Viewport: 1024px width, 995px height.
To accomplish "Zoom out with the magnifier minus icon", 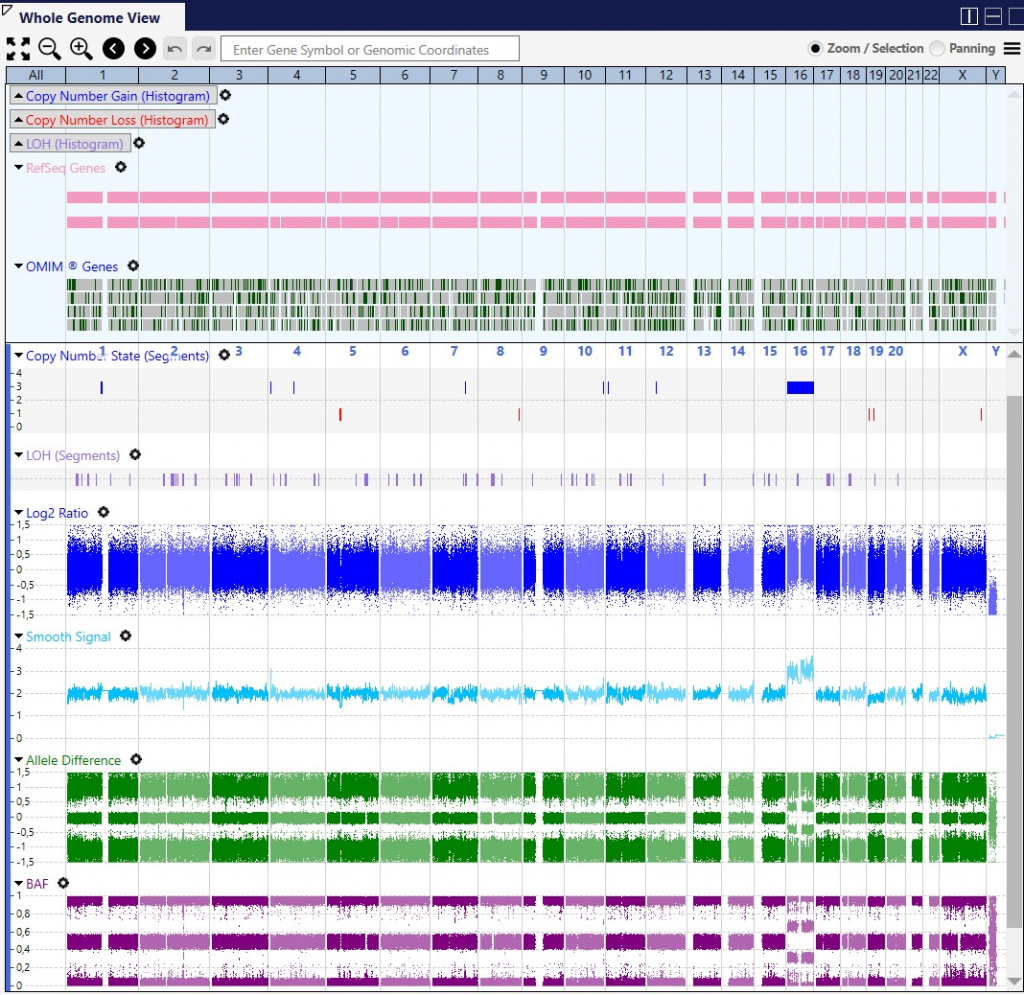I will (x=49, y=49).
